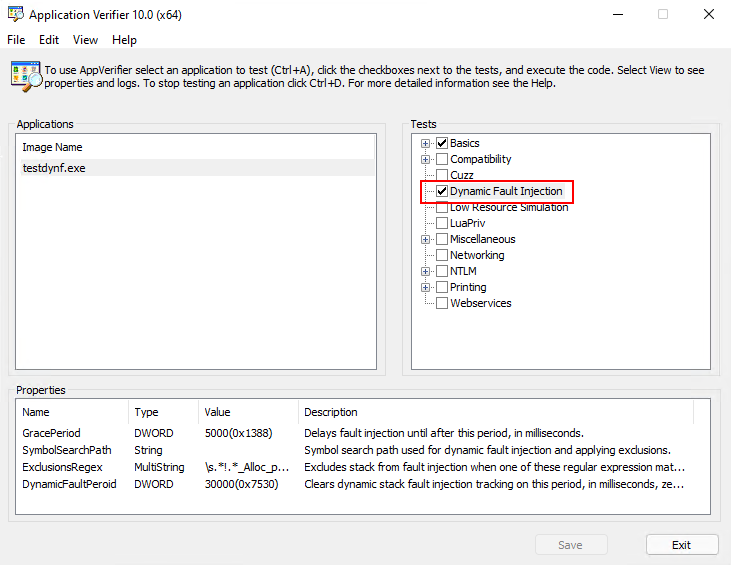Enable the Cuzz test checkbox
The image size is (731, 565).
click(442, 175)
